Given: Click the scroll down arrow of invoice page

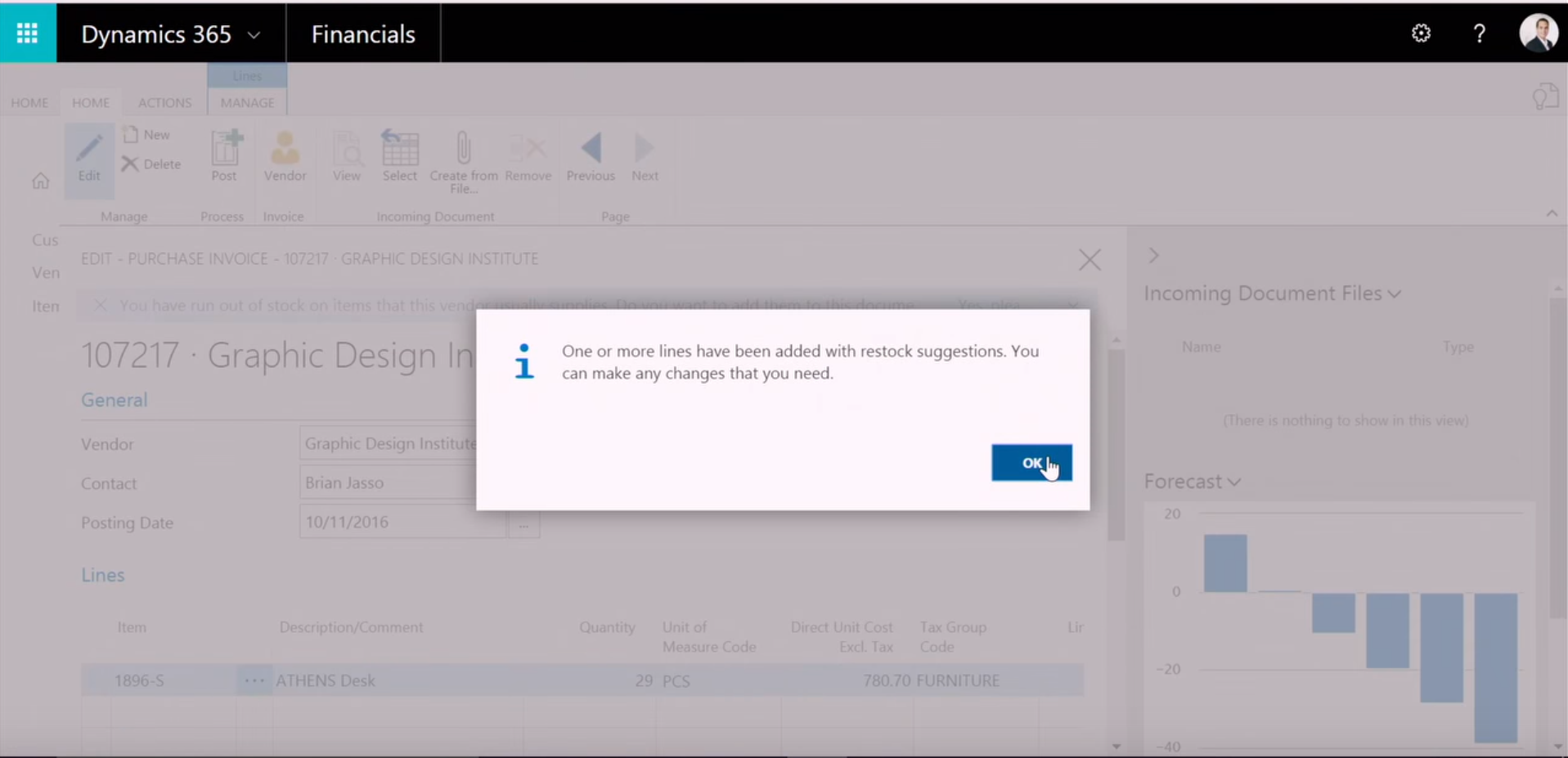Looking at the screenshot, I should [x=1116, y=746].
